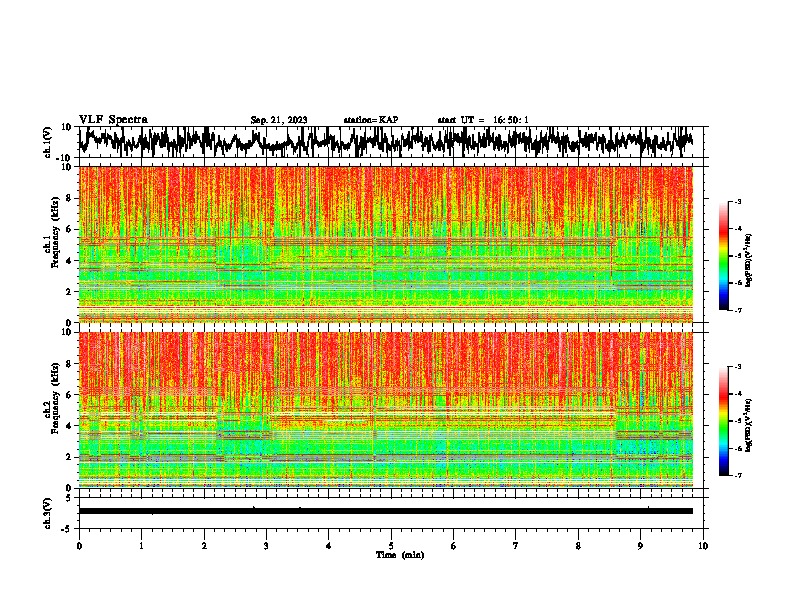Click the "VLF Spectra" plot title

113,120
